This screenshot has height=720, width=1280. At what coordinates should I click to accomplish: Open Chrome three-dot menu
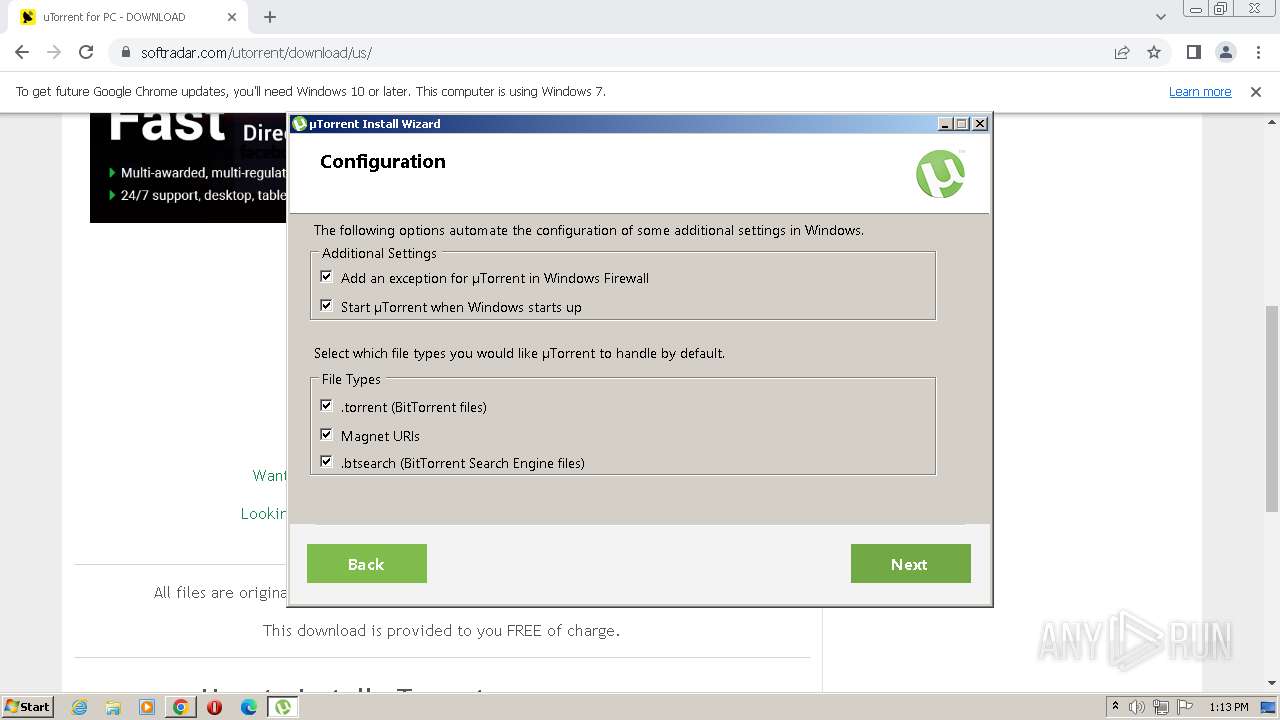1257,52
